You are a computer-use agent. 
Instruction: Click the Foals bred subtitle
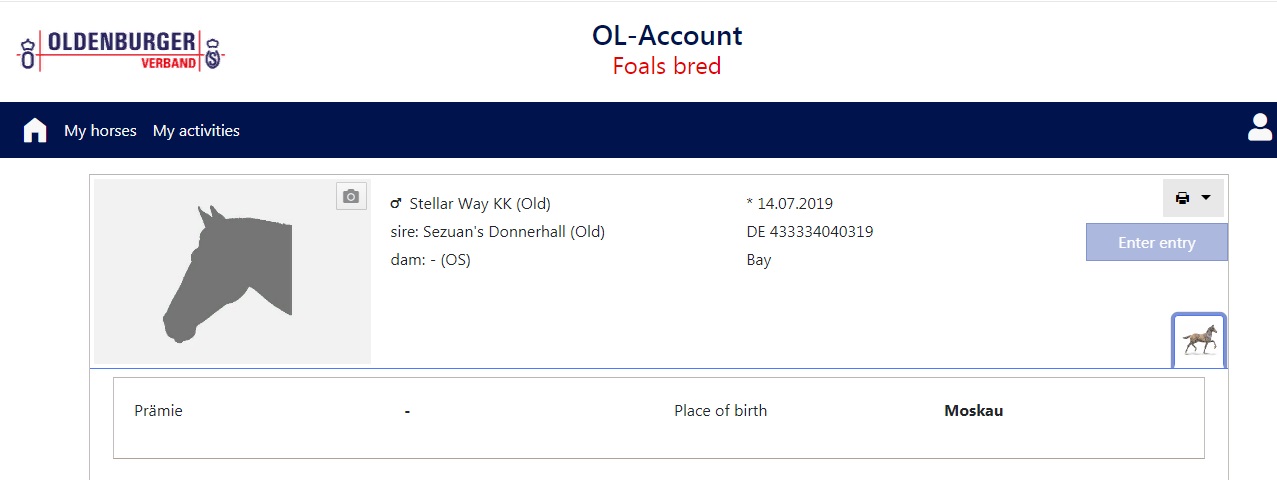[x=667, y=67]
